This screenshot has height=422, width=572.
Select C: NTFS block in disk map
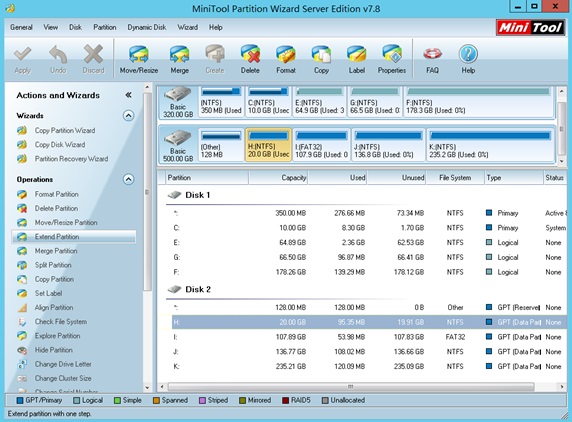(x=268, y=102)
